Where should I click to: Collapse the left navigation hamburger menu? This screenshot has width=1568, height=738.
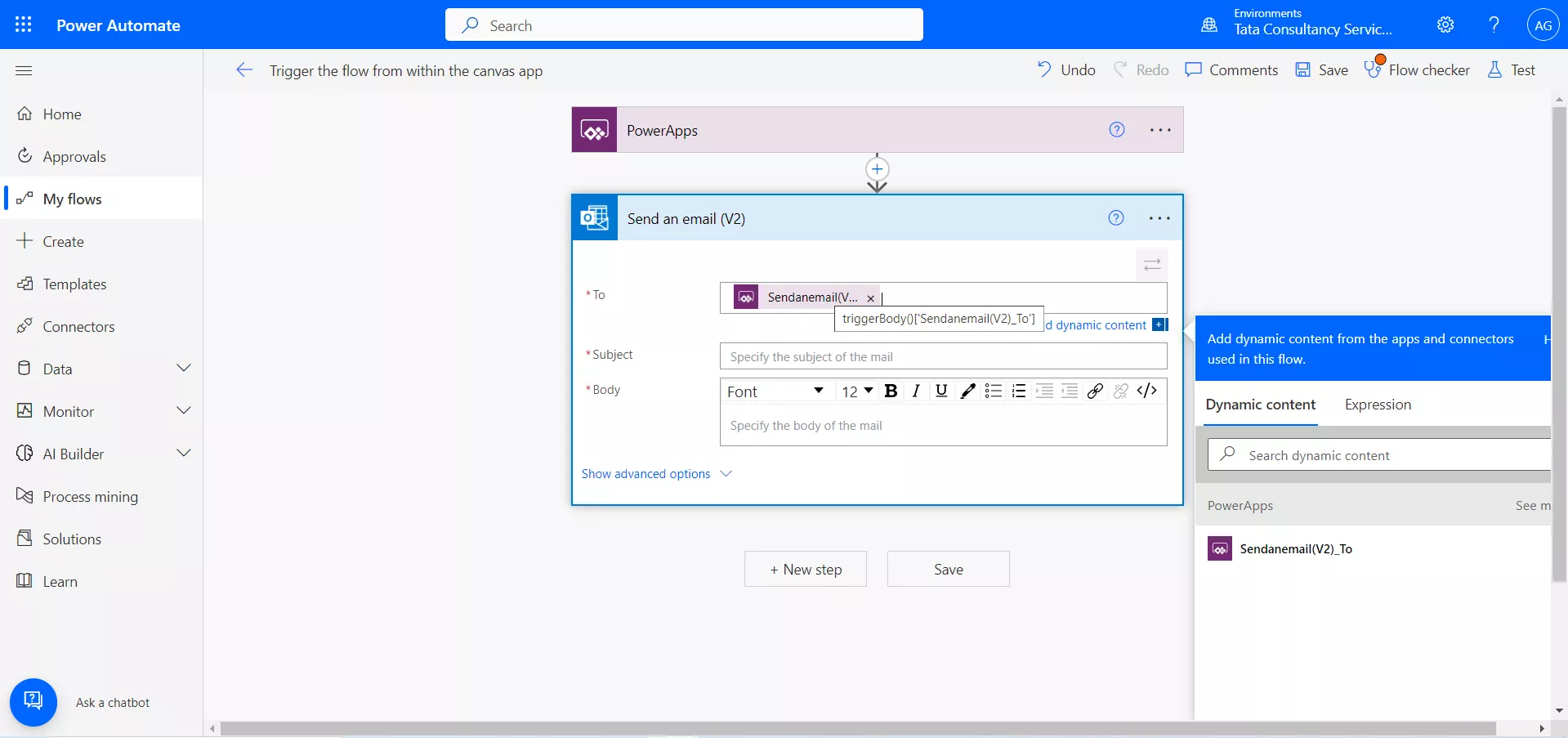click(24, 70)
